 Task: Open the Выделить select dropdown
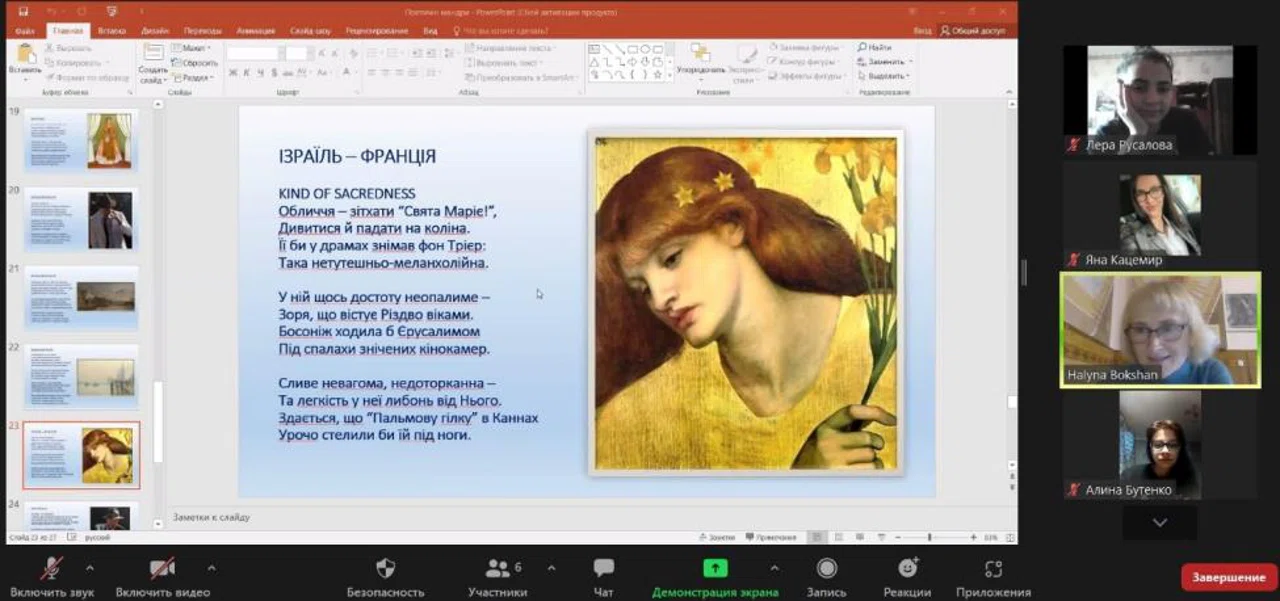(x=884, y=75)
